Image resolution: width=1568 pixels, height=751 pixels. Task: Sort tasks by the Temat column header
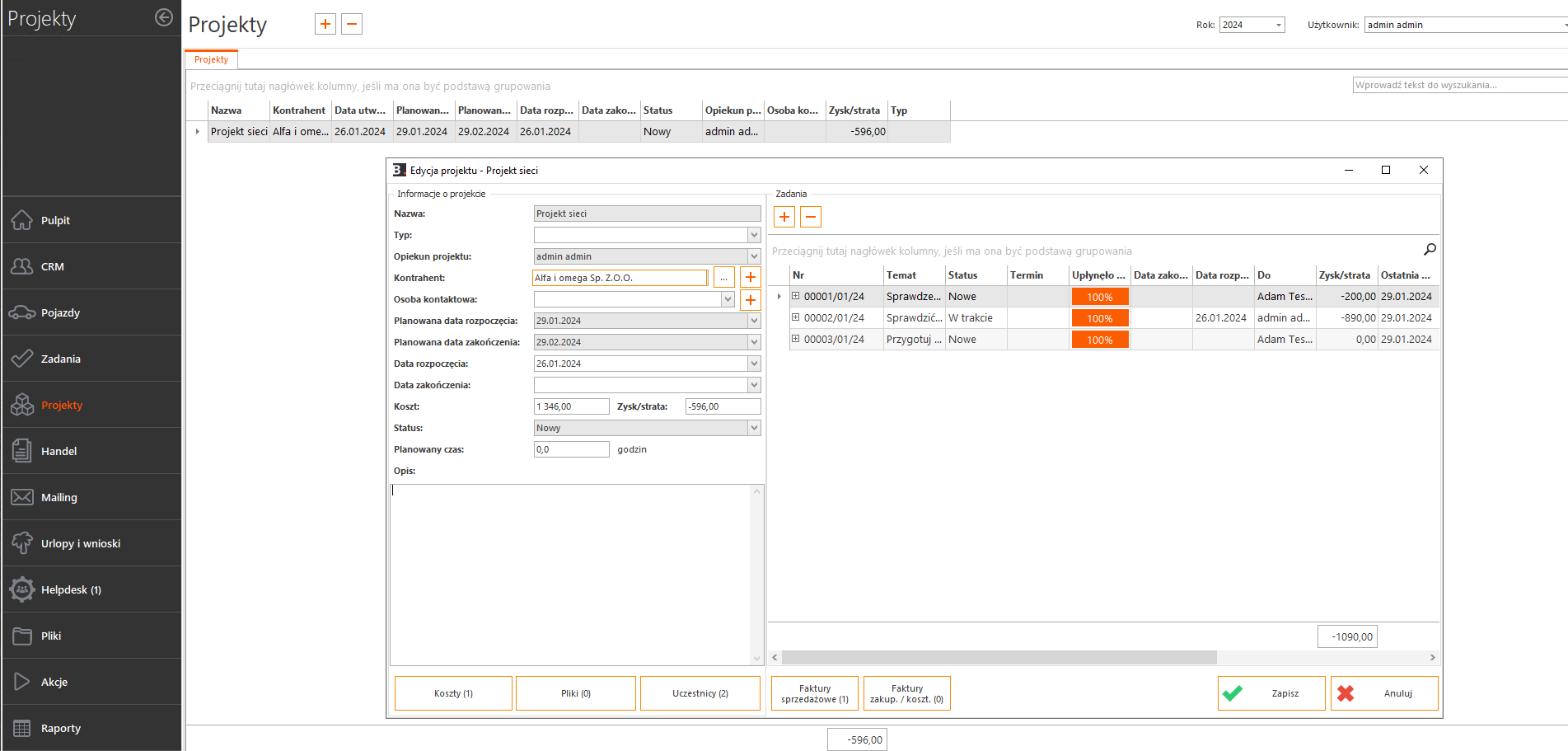tap(915, 275)
